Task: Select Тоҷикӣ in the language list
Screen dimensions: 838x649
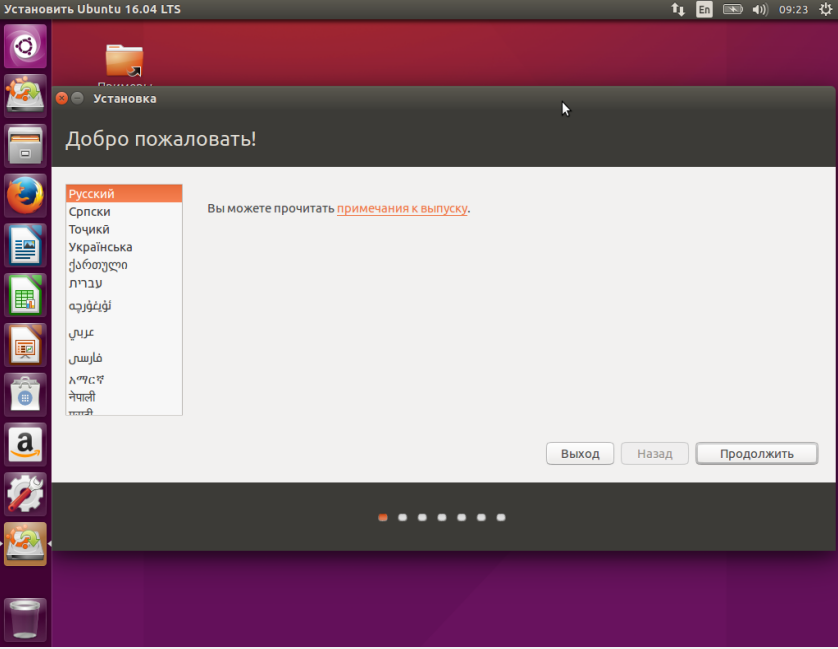Action: pyautogui.click(x=124, y=229)
